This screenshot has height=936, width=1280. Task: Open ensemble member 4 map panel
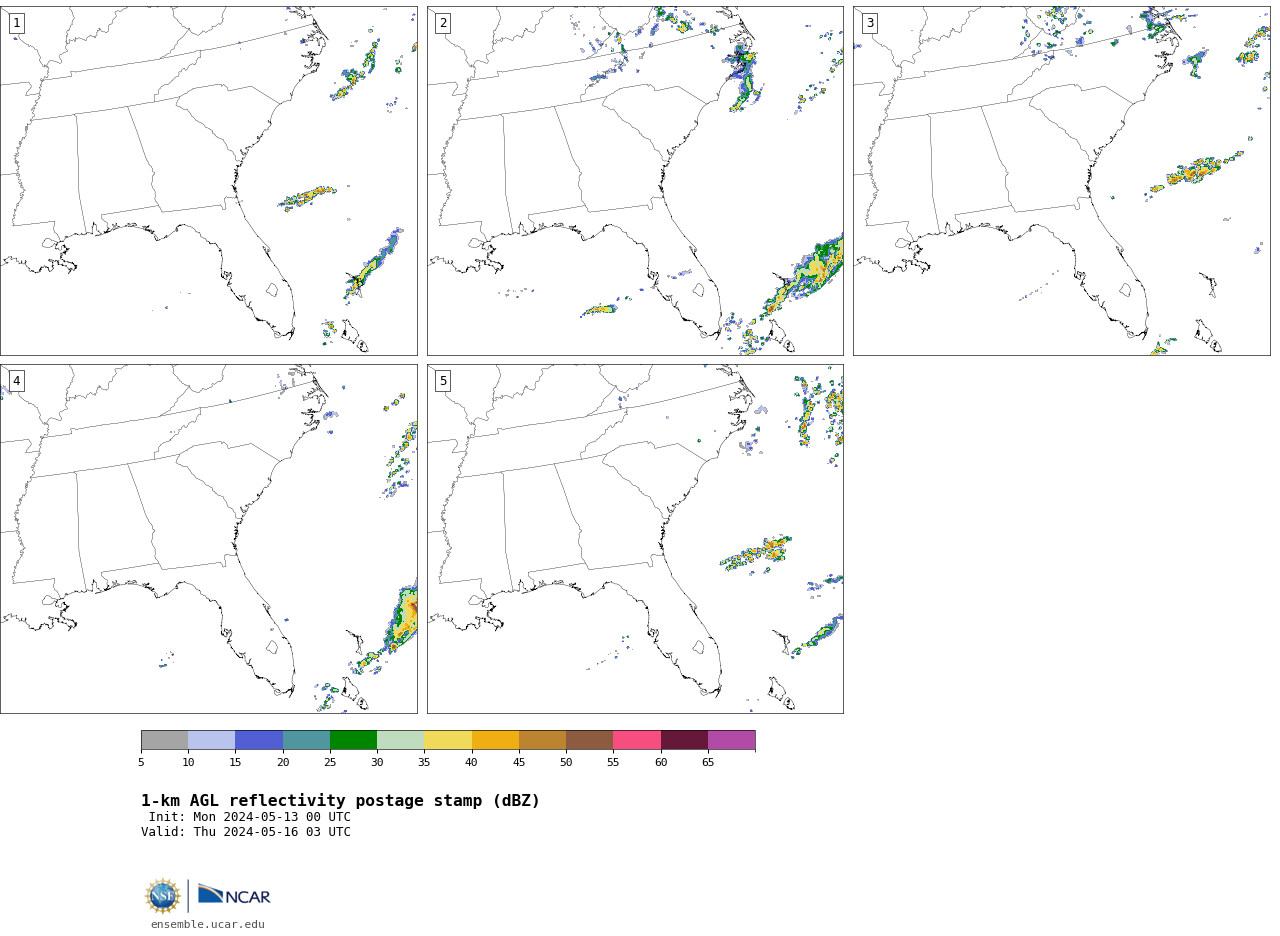(x=209, y=539)
